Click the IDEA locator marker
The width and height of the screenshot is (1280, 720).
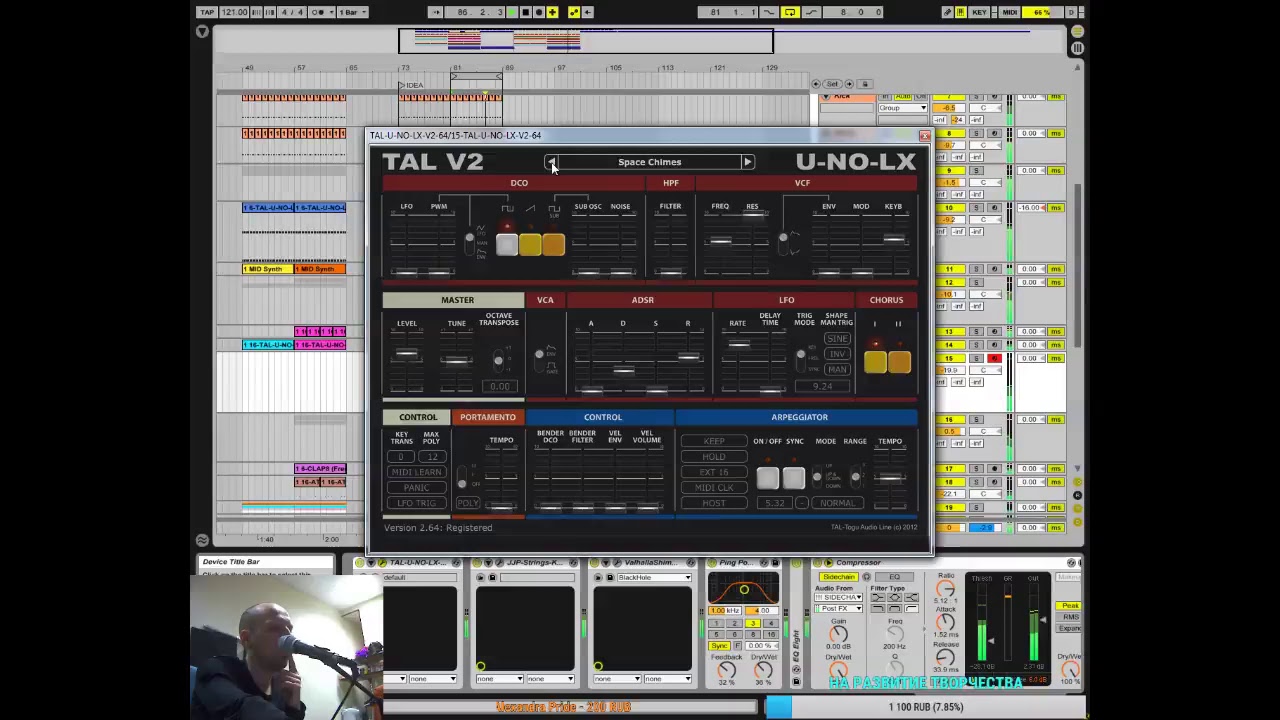pyautogui.click(x=413, y=85)
